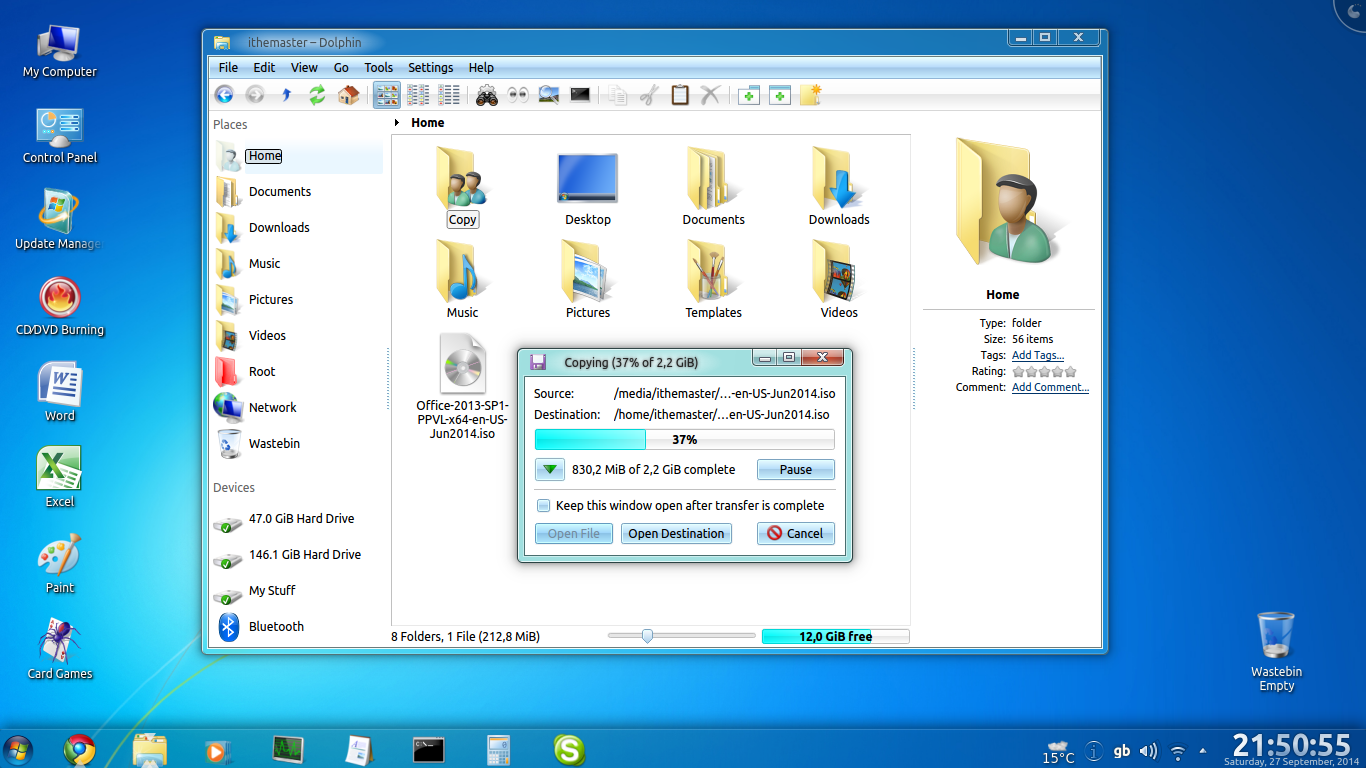Click the volume speaker tray icon
The height and width of the screenshot is (768, 1366).
pyautogui.click(x=1148, y=750)
